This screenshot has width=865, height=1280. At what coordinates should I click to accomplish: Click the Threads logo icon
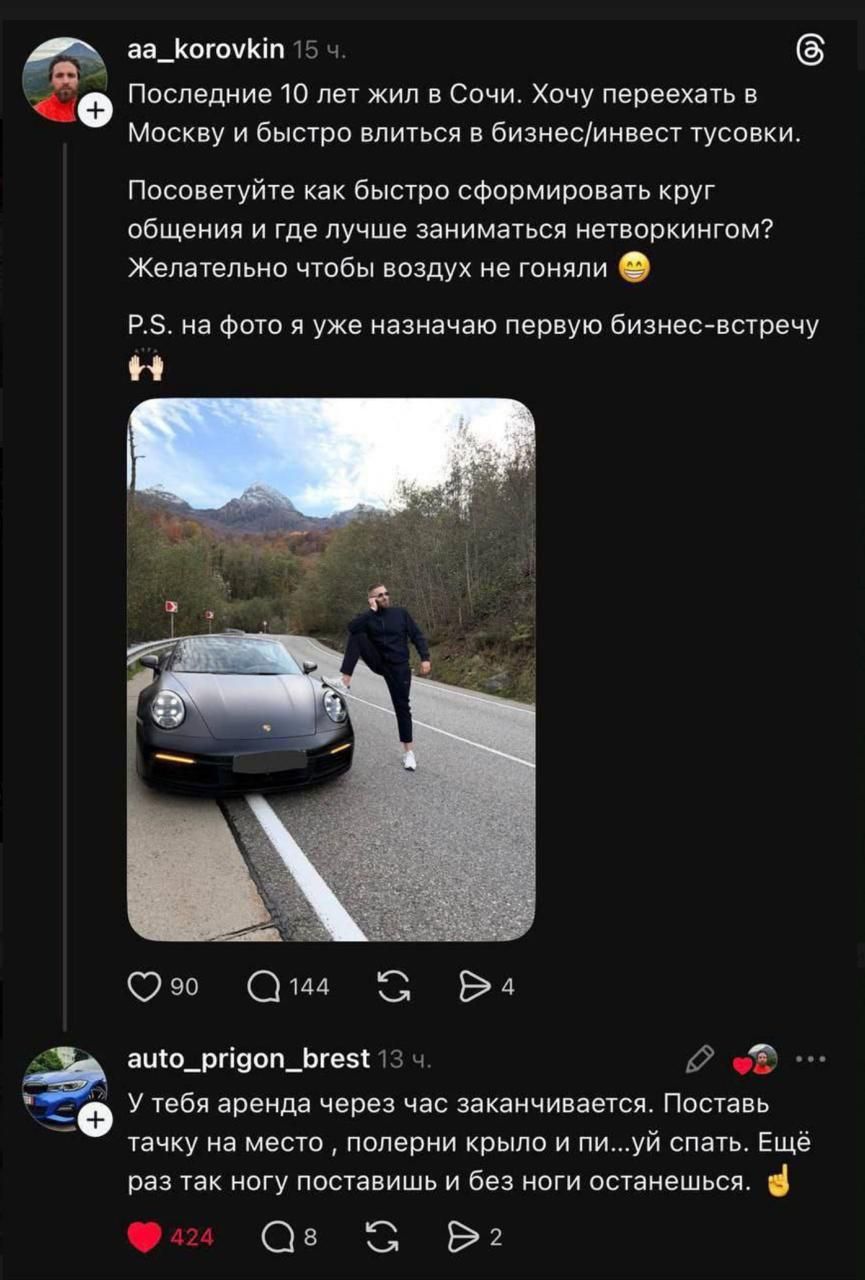click(810, 51)
